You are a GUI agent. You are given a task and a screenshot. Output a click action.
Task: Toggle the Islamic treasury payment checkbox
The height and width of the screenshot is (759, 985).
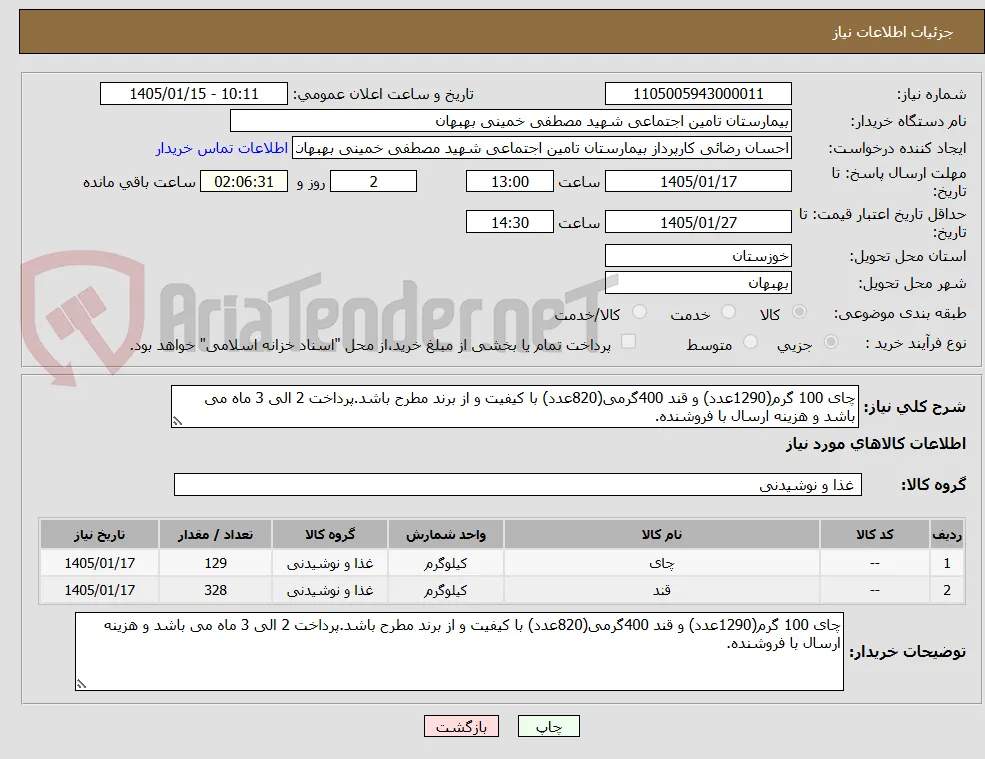pos(628,341)
